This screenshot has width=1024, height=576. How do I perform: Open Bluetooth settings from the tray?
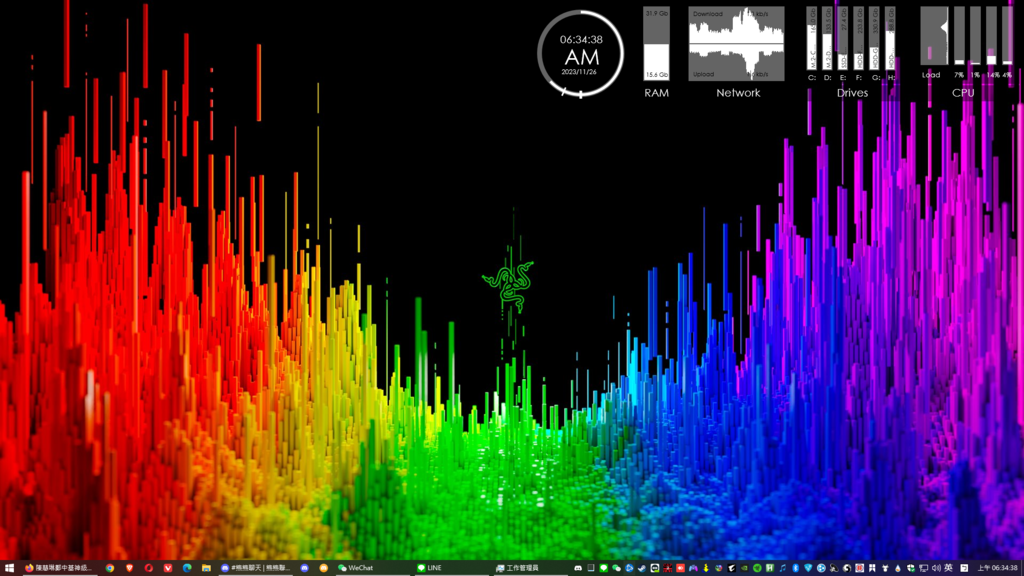pyautogui.click(x=795, y=568)
